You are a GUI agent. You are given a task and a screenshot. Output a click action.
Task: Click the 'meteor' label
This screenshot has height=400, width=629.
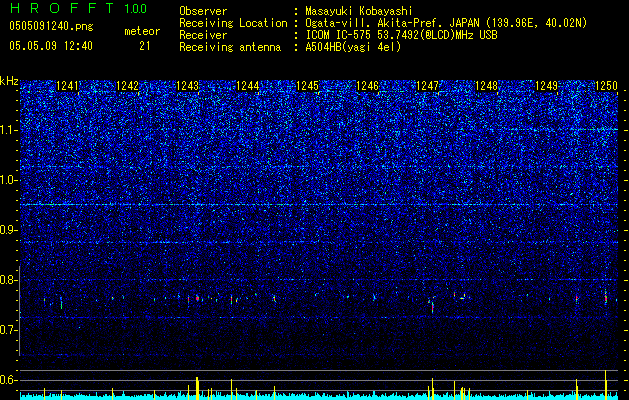[142, 31]
